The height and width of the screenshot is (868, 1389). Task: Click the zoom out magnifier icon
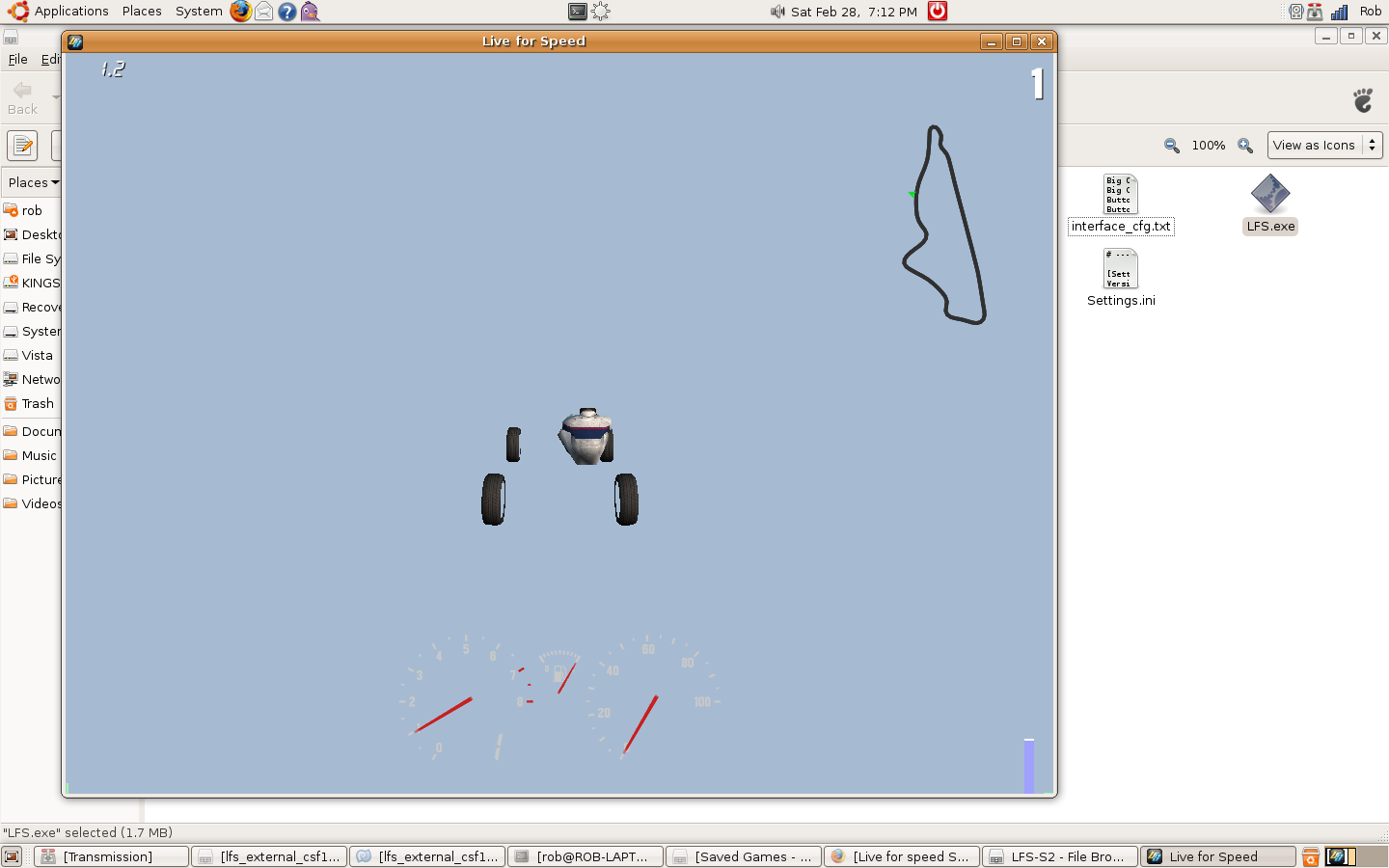(x=1171, y=146)
